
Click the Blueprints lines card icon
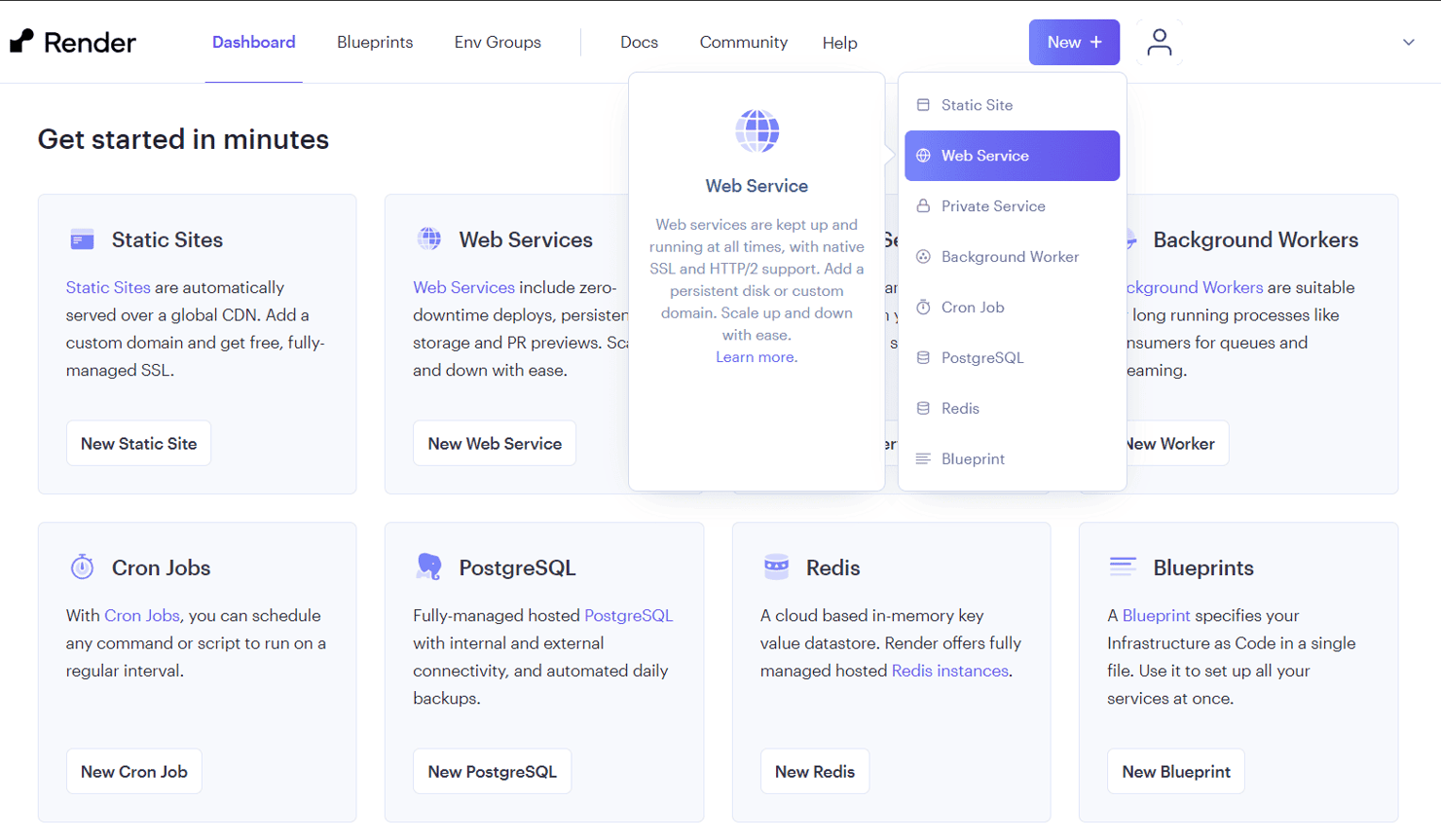[1123, 566]
